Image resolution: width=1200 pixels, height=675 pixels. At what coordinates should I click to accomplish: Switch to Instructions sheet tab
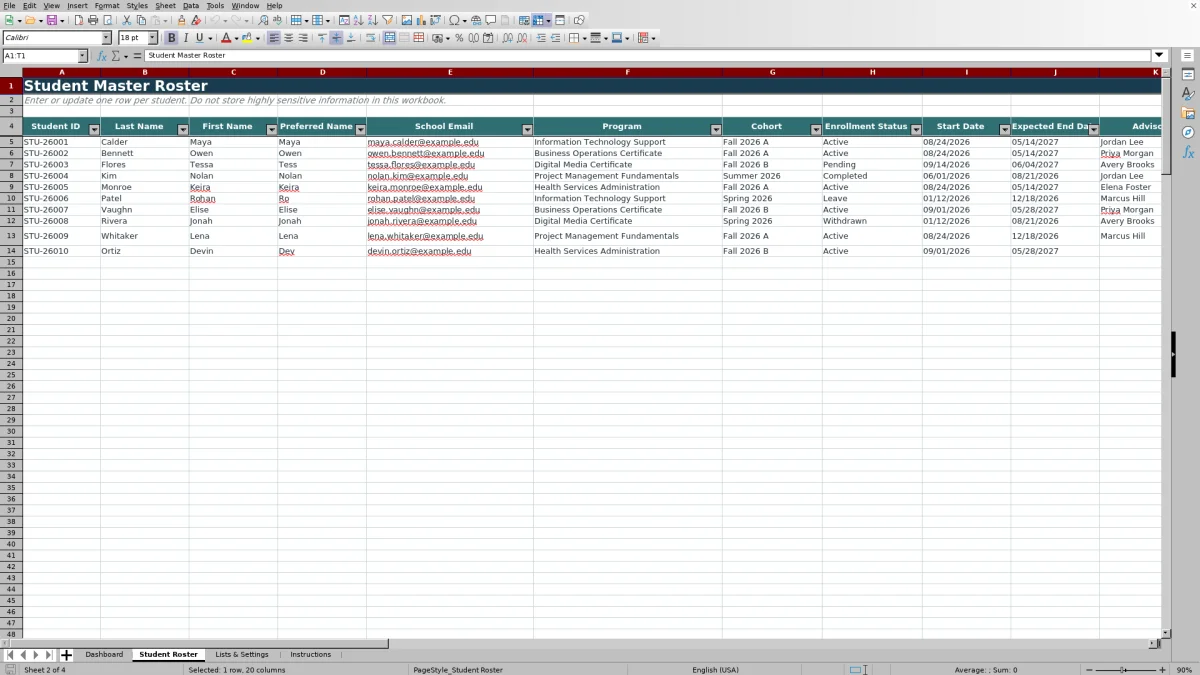tap(310, 655)
